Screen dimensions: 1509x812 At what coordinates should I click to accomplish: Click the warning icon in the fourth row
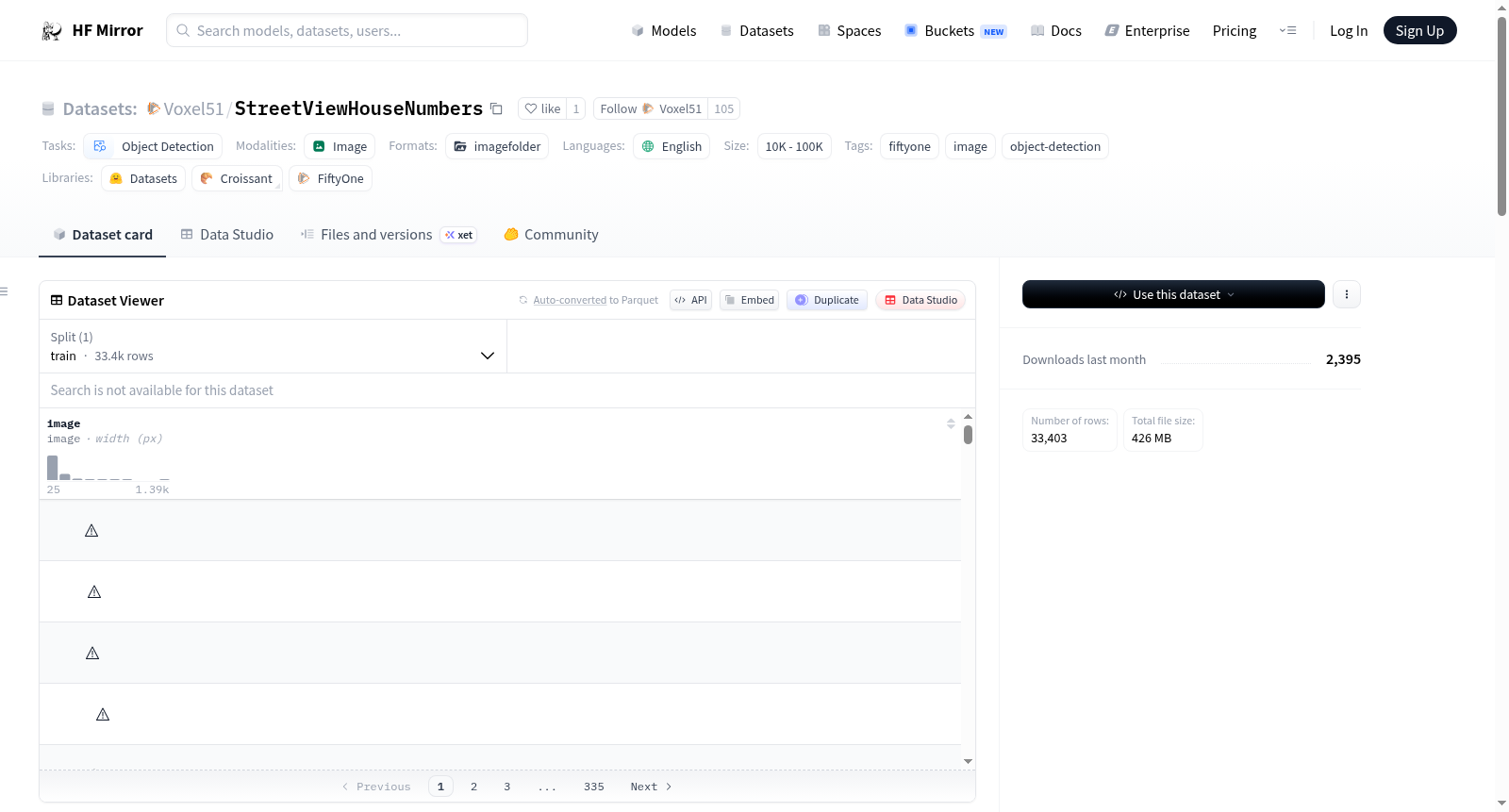(x=103, y=715)
